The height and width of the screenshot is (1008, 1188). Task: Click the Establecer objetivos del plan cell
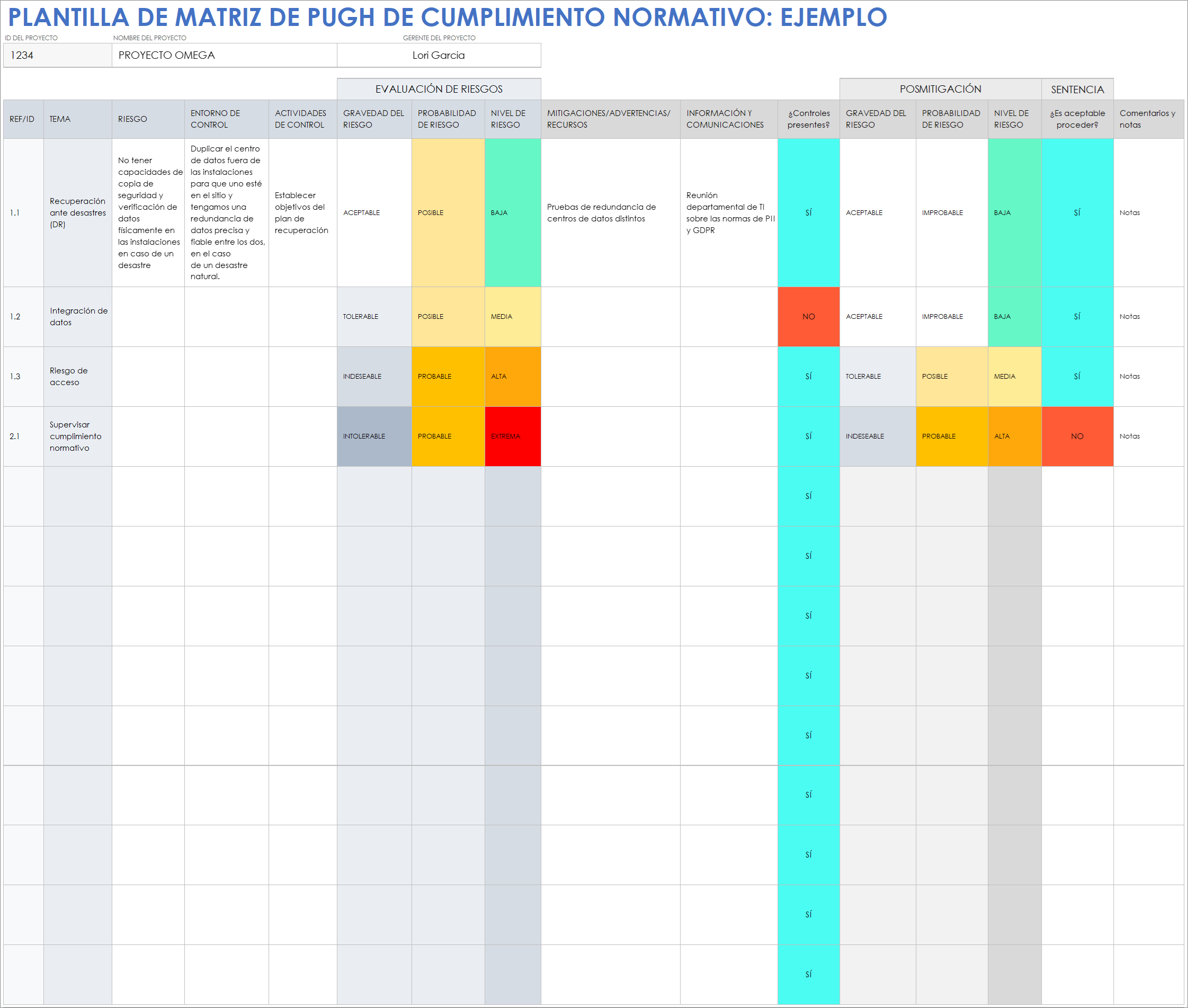[302, 212]
